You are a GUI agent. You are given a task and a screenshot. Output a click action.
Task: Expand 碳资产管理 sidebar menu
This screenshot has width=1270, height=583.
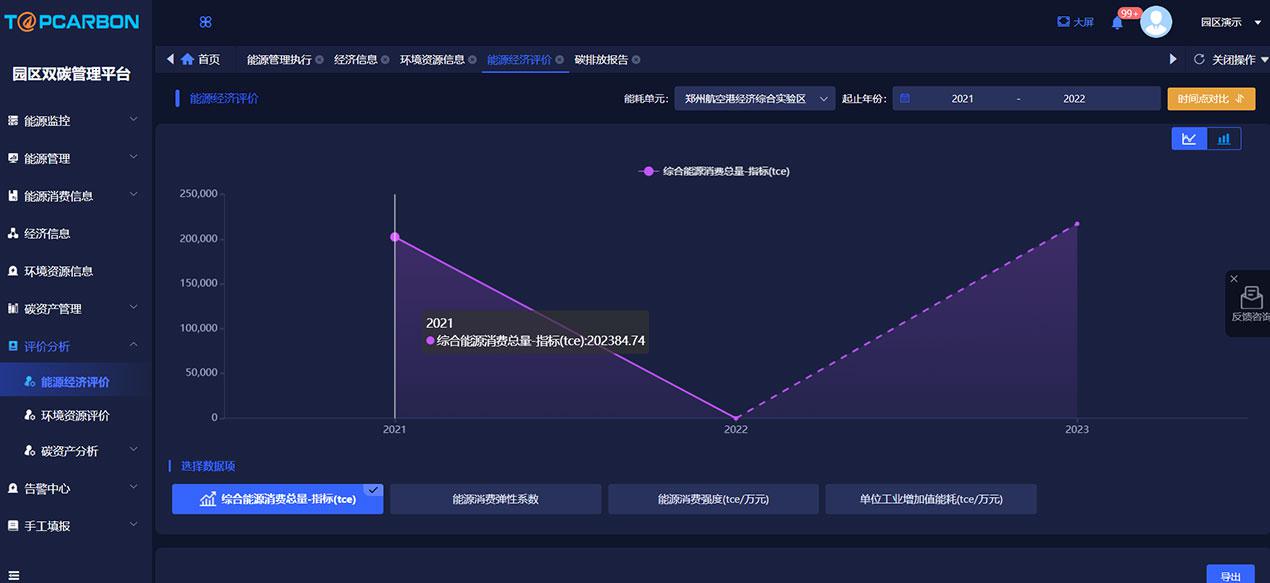[x=70, y=309]
